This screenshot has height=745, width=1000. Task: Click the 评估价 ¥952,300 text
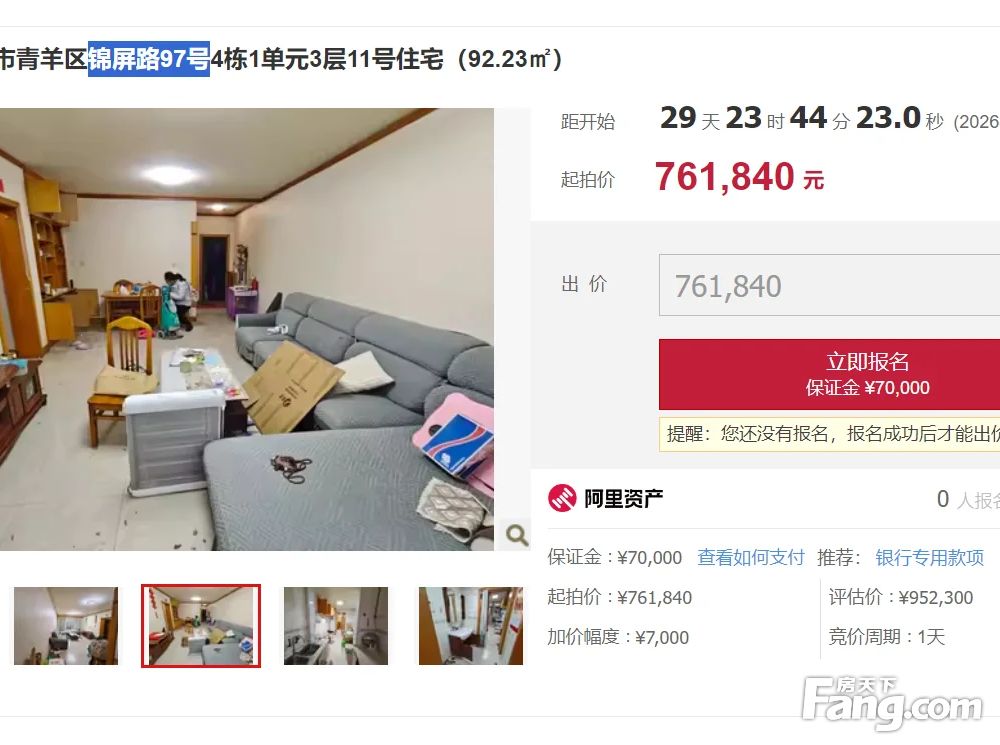coord(901,597)
